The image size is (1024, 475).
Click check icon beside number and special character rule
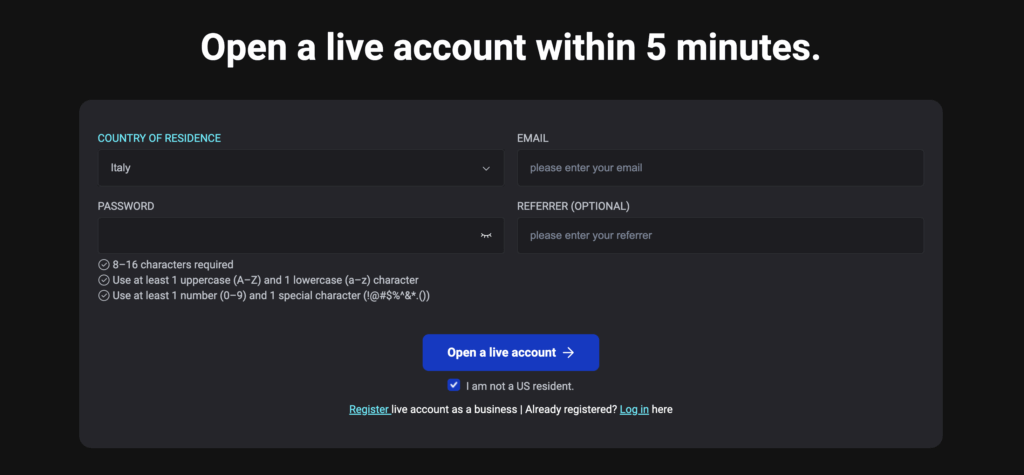point(104,296)
